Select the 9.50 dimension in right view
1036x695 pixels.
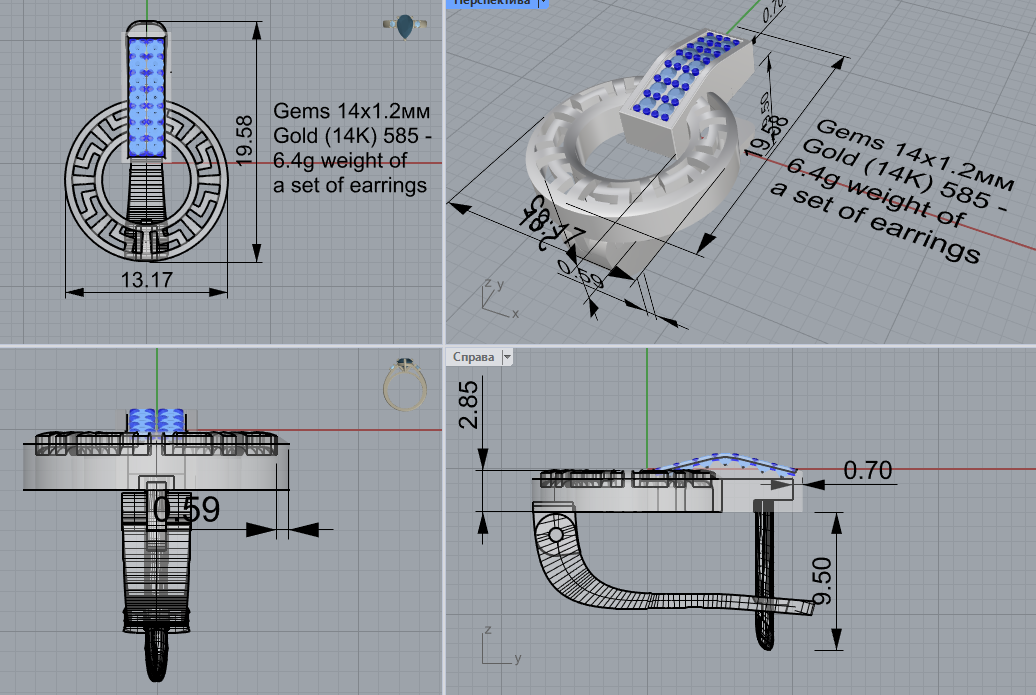pos(822,581)
